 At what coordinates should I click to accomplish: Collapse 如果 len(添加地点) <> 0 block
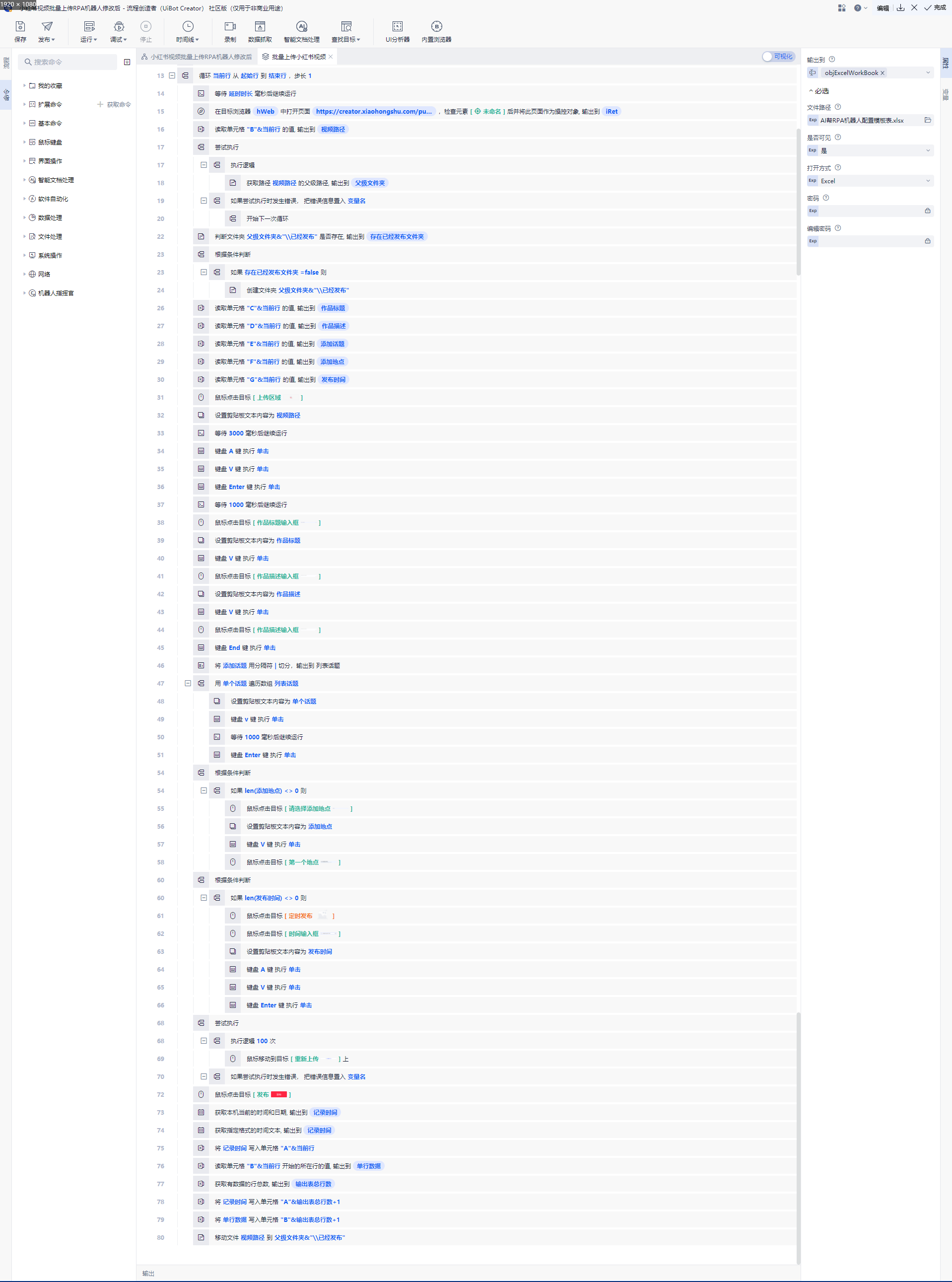tap(204, 790)
